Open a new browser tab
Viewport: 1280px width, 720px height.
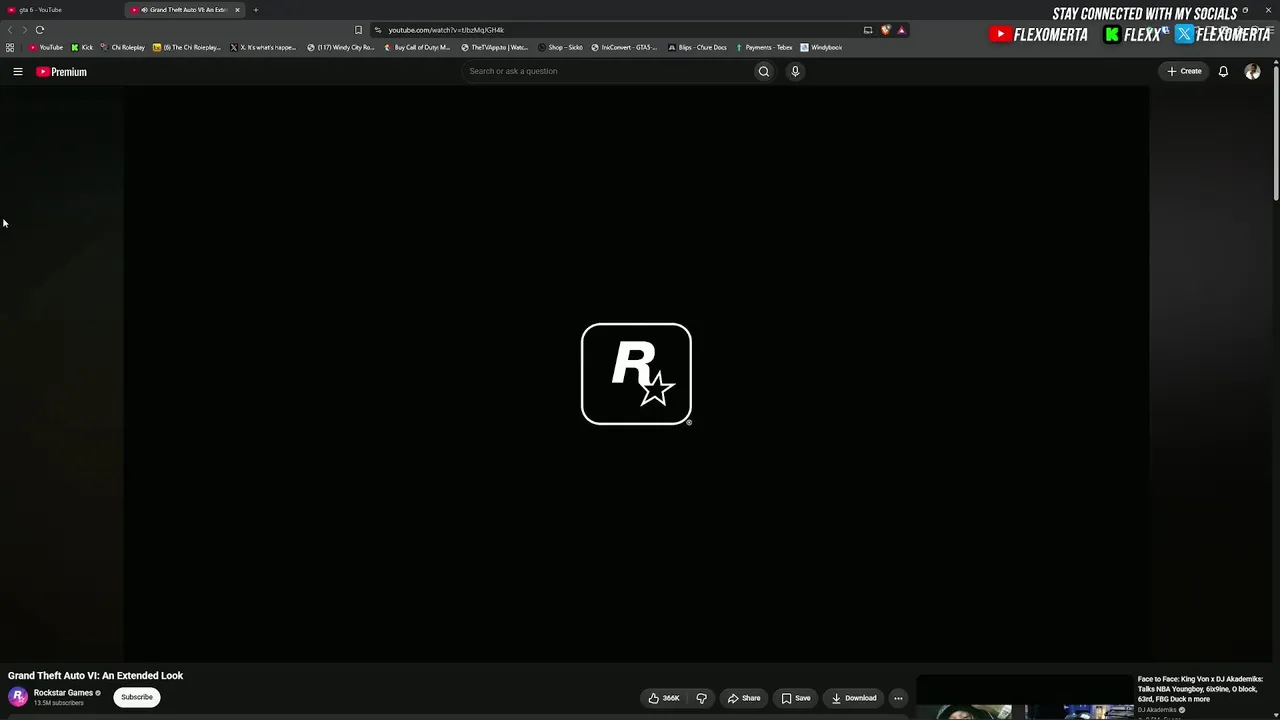(256, 10)
